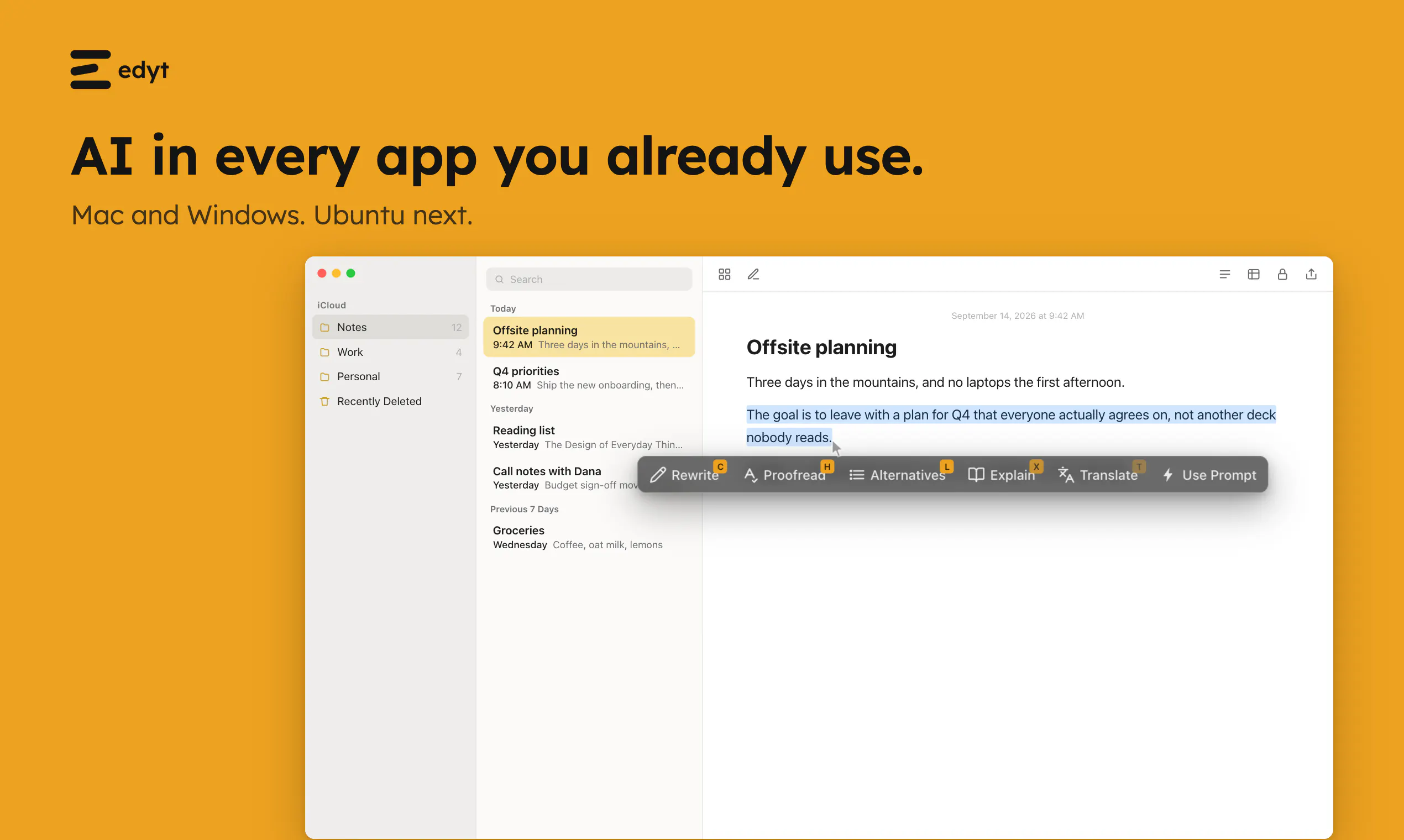Open the Recently Deleted trash folder
The width and height of the screenshot is (1404, 840).
point(390,401)
